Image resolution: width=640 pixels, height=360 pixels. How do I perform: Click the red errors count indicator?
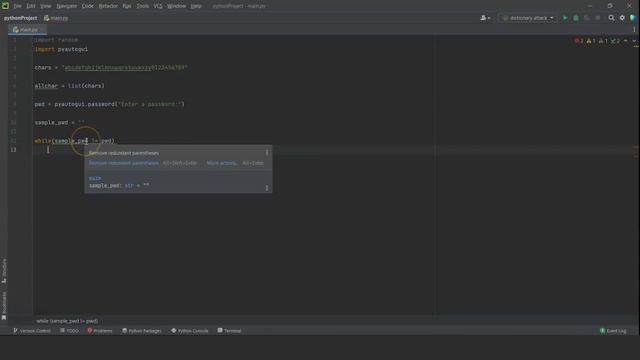point(579,41)
